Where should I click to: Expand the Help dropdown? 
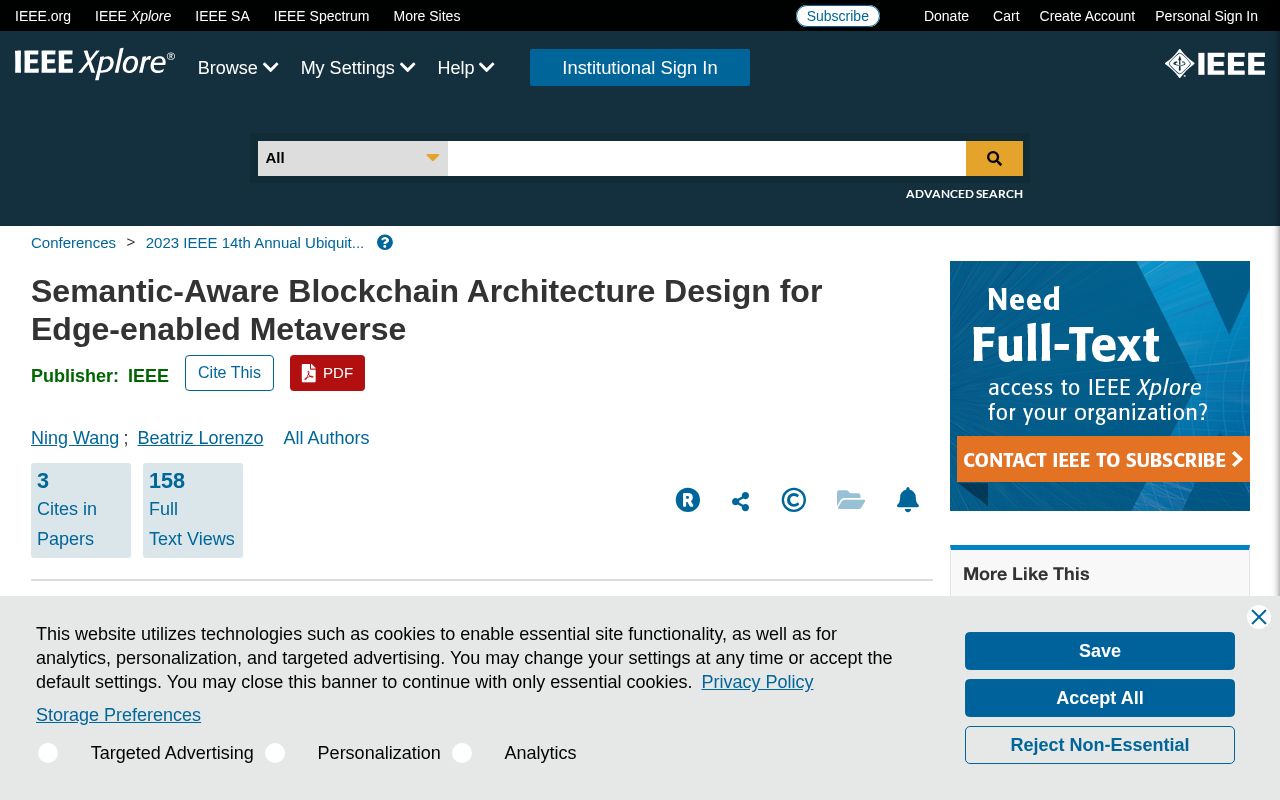(466, 68)
